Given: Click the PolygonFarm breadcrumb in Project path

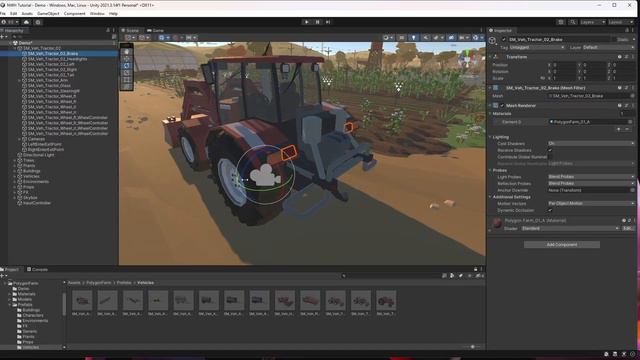Looking at the screenshot, I should [x=98, y=282].
